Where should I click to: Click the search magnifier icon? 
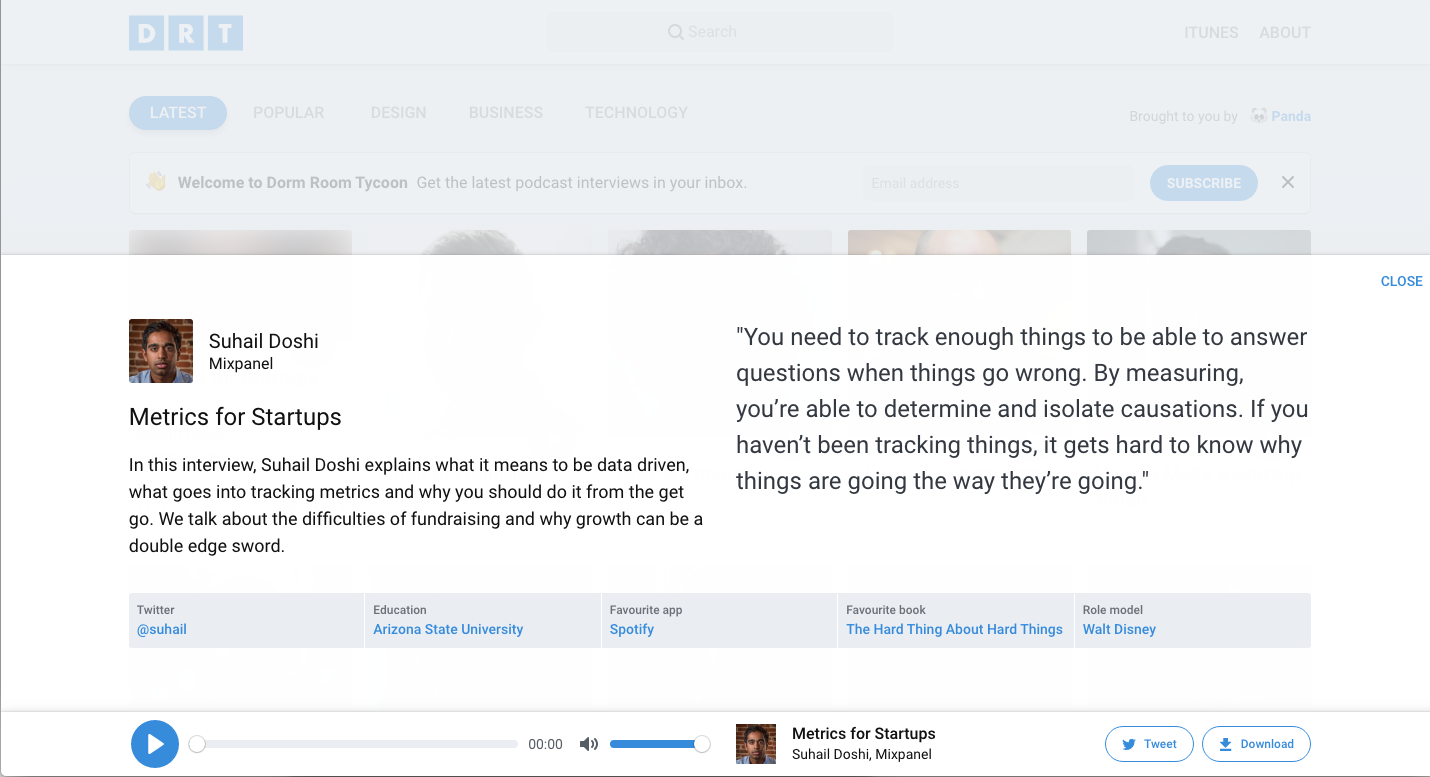coord(676,32)
